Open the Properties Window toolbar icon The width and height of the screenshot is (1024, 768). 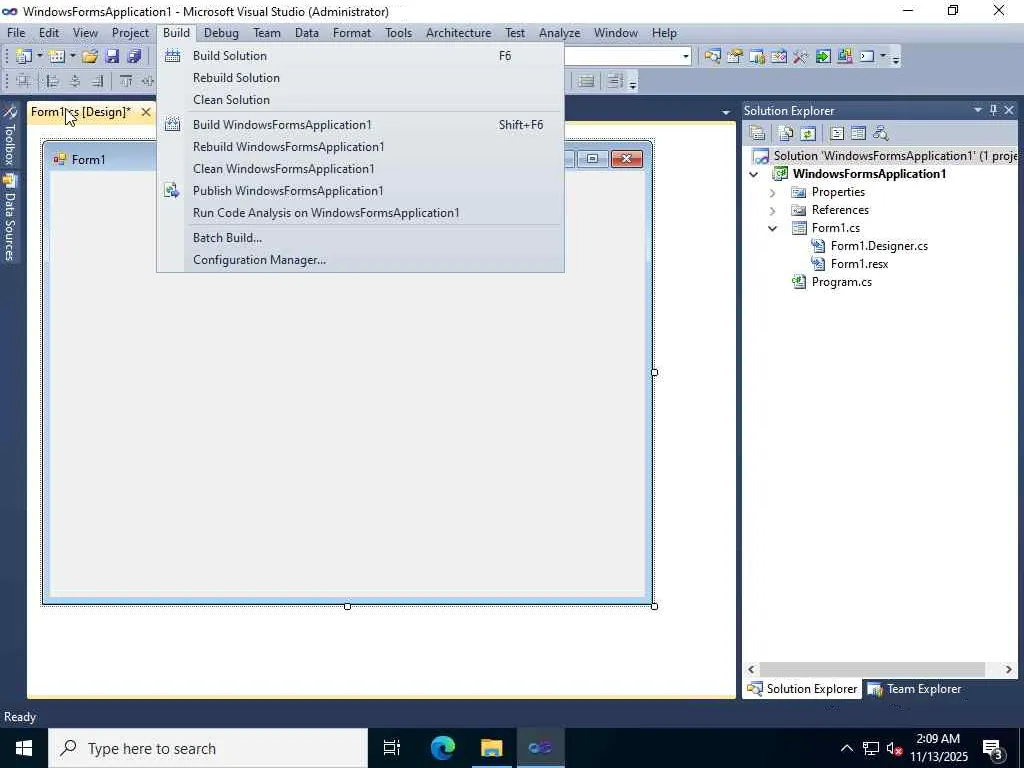735,57
